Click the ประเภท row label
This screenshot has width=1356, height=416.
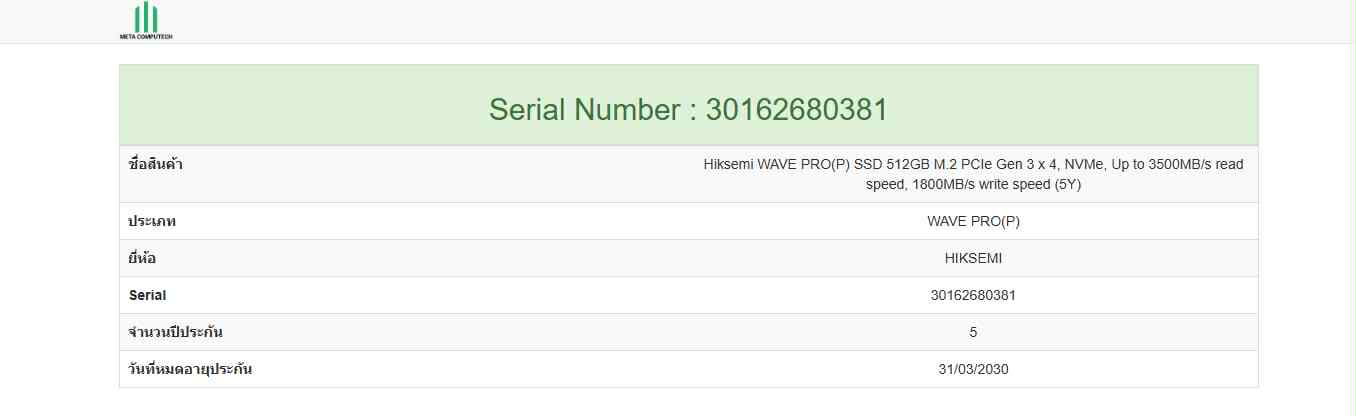[x=153, y=221]
